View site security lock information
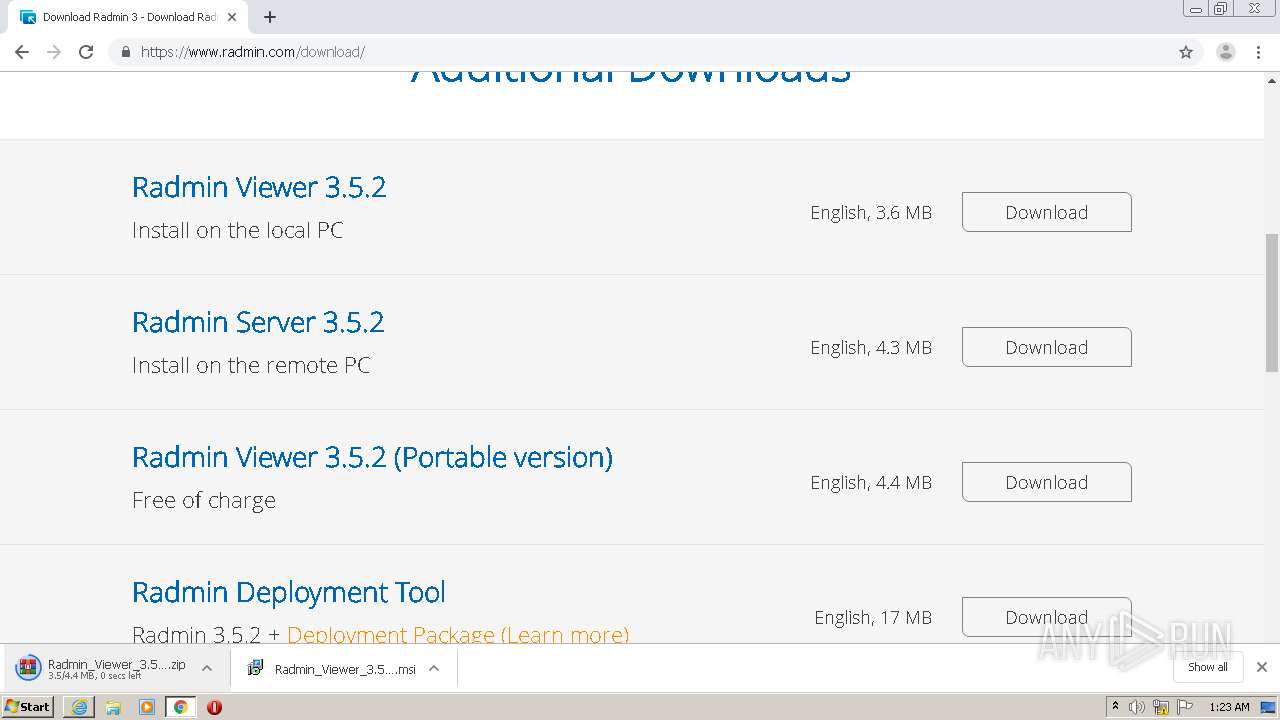The image size is (1280, 720). [x=125, y=52]
